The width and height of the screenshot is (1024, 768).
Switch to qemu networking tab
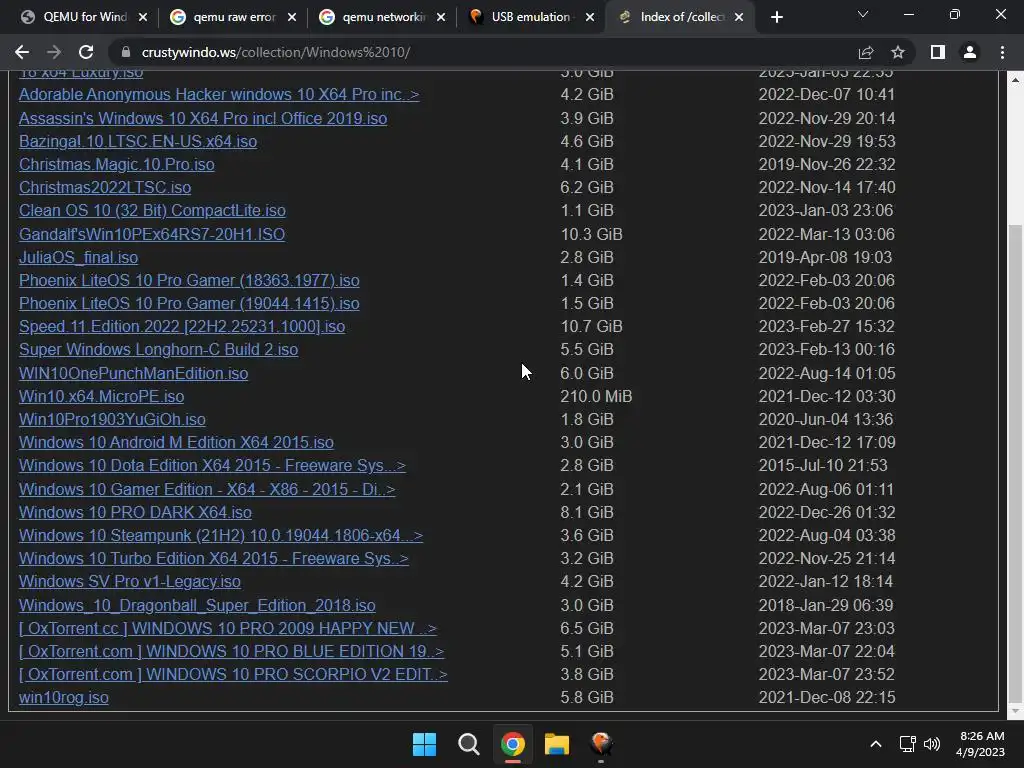tap(382, 17)
